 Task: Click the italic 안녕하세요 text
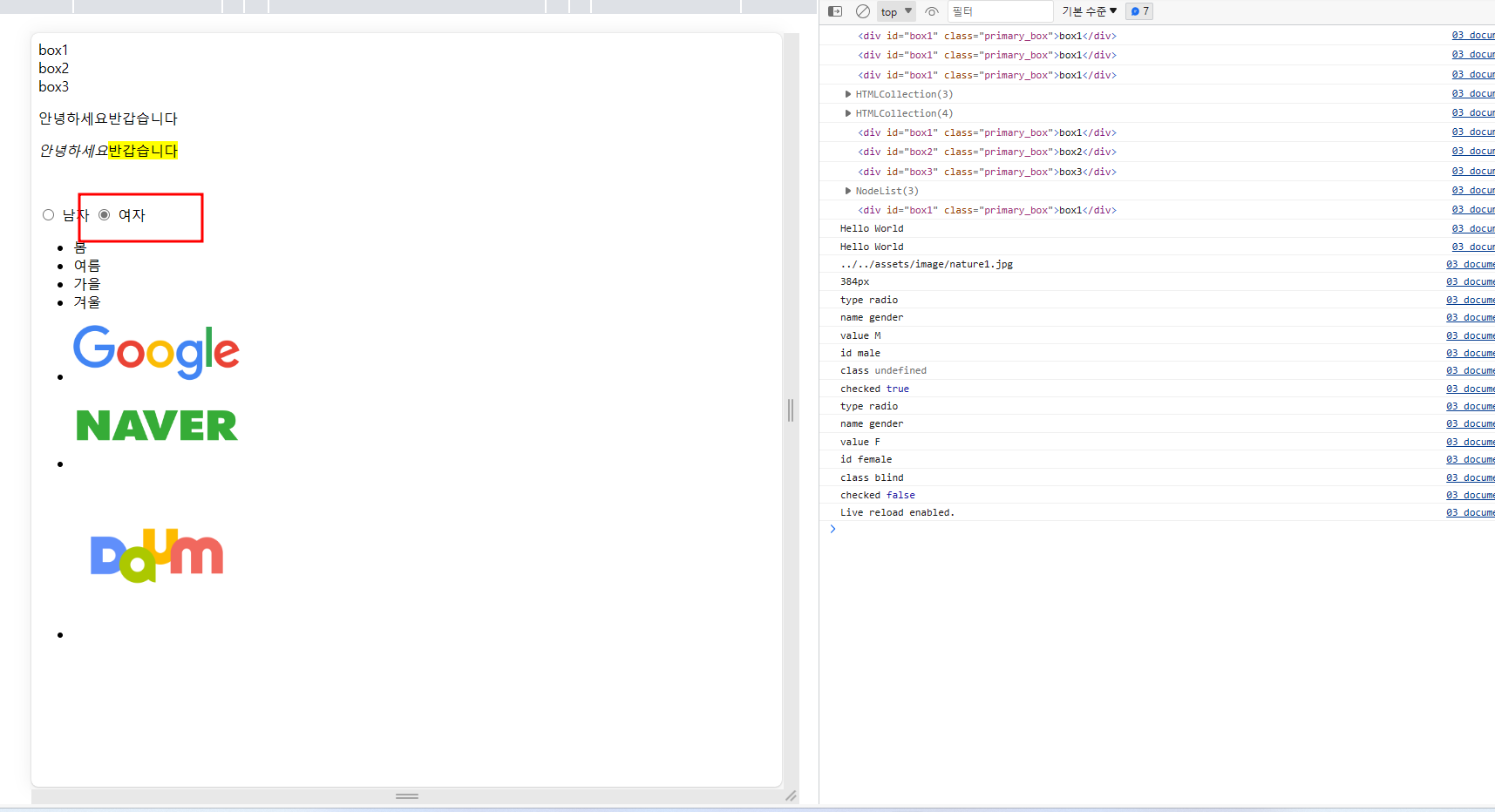pos(73,151)
